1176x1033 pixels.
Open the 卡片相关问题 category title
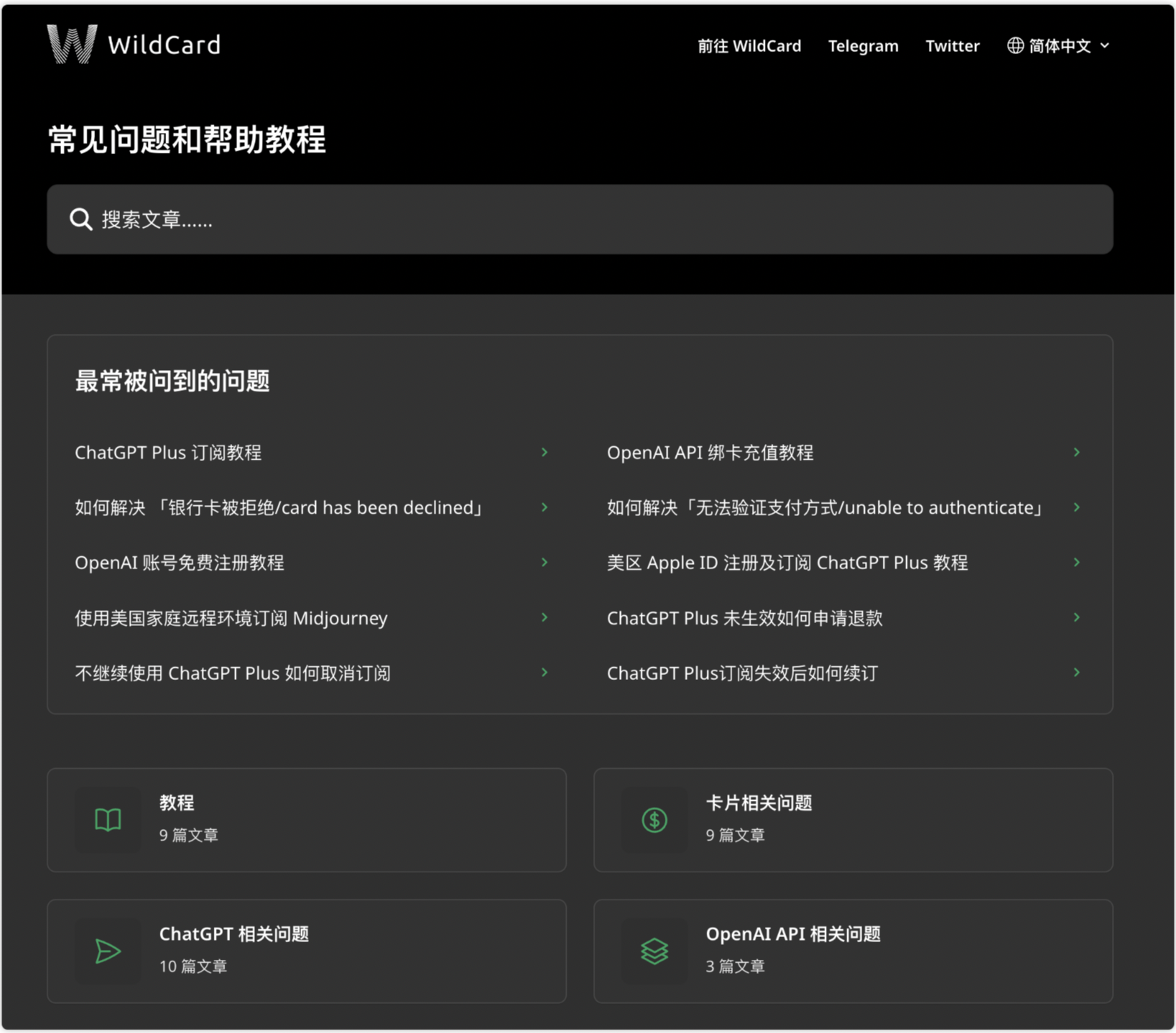759,803
